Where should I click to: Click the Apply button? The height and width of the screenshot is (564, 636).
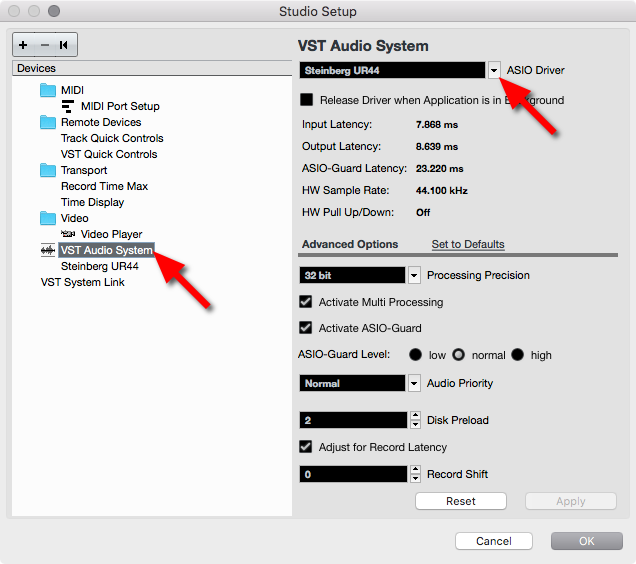[571, 501]
